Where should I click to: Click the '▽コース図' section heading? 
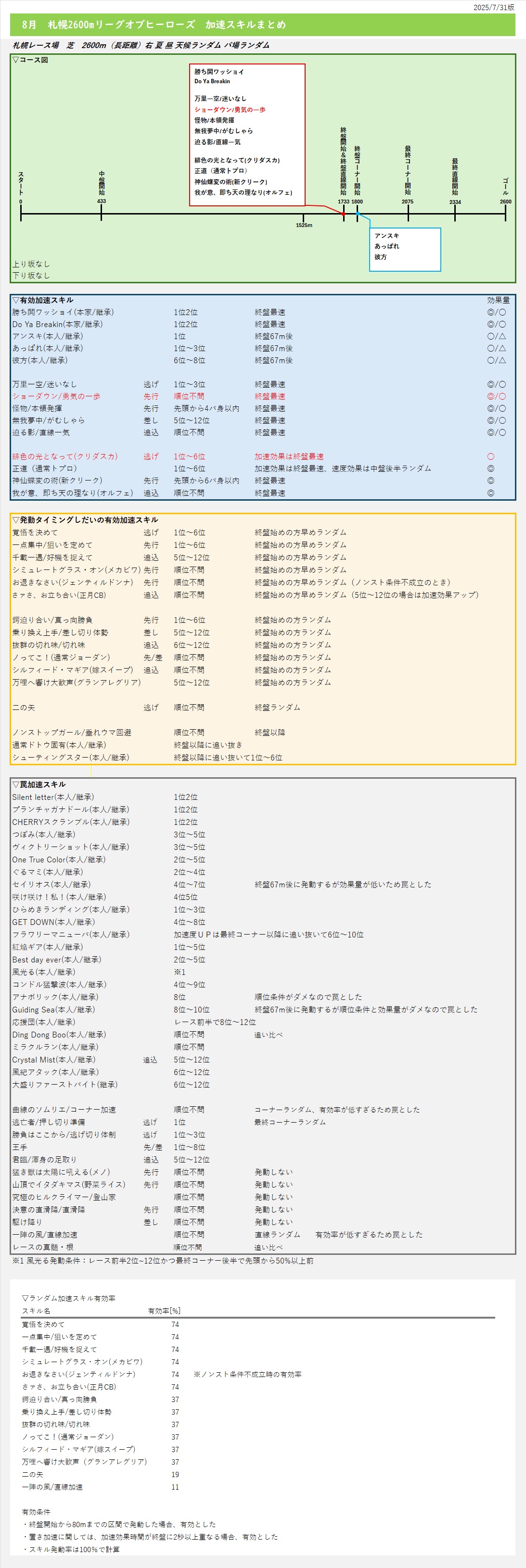[30, 60]
